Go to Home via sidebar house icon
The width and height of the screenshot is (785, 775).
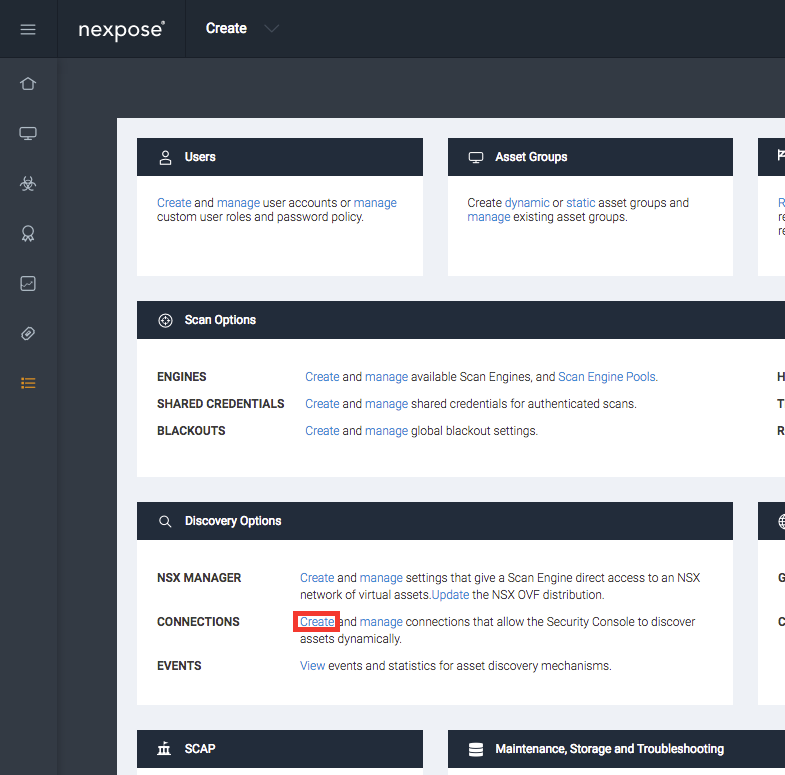[x=28, y=84]
